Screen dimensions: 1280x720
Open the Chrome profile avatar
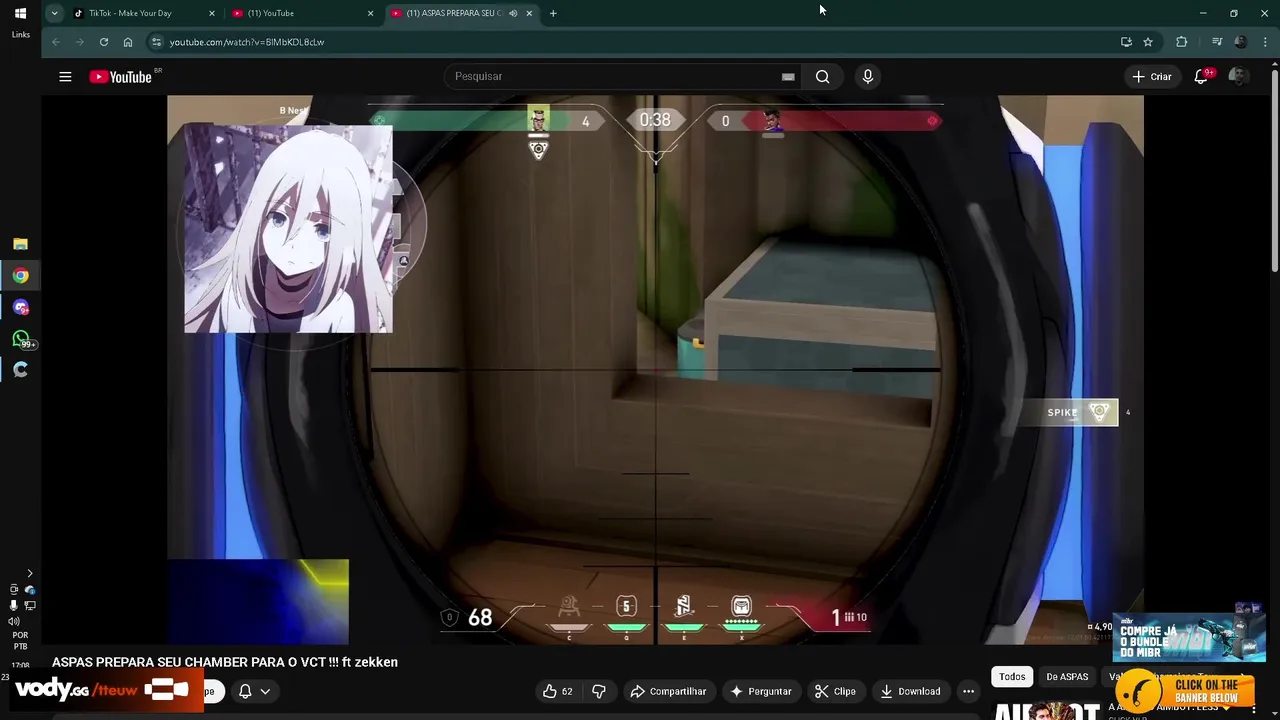[x=1241, y=42]
